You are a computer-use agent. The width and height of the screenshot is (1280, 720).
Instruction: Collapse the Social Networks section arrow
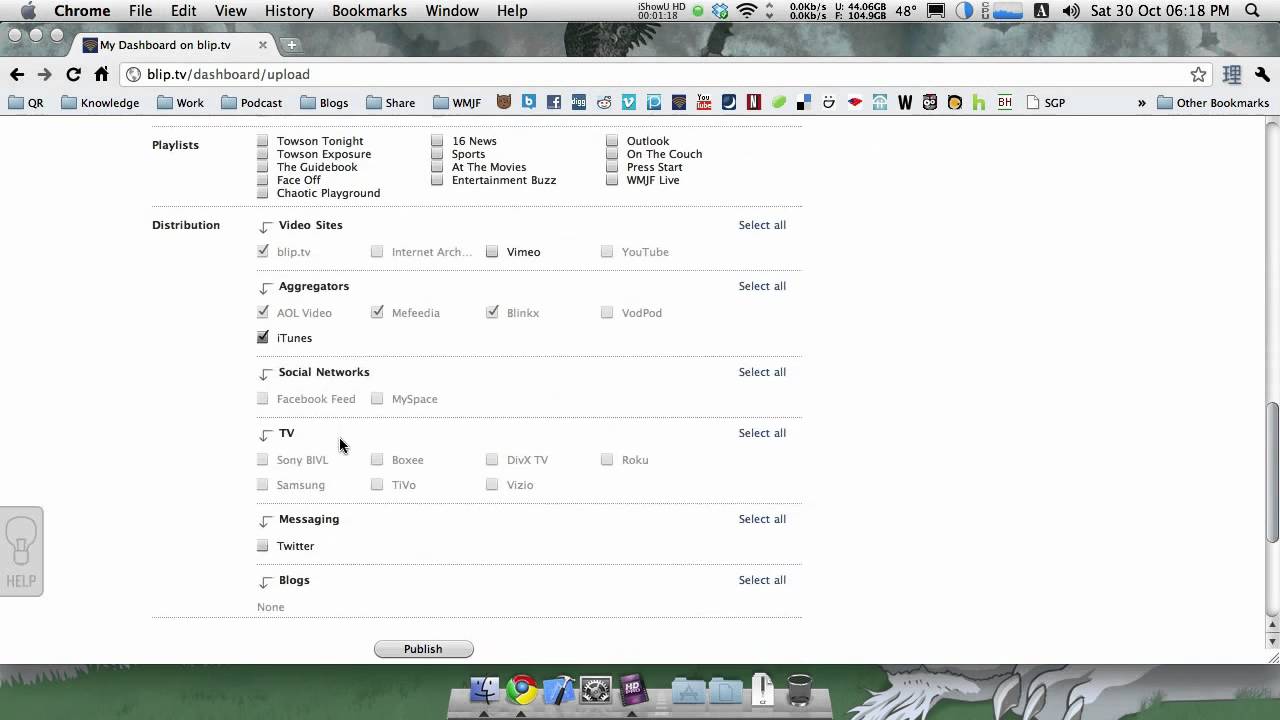[265, 374]
